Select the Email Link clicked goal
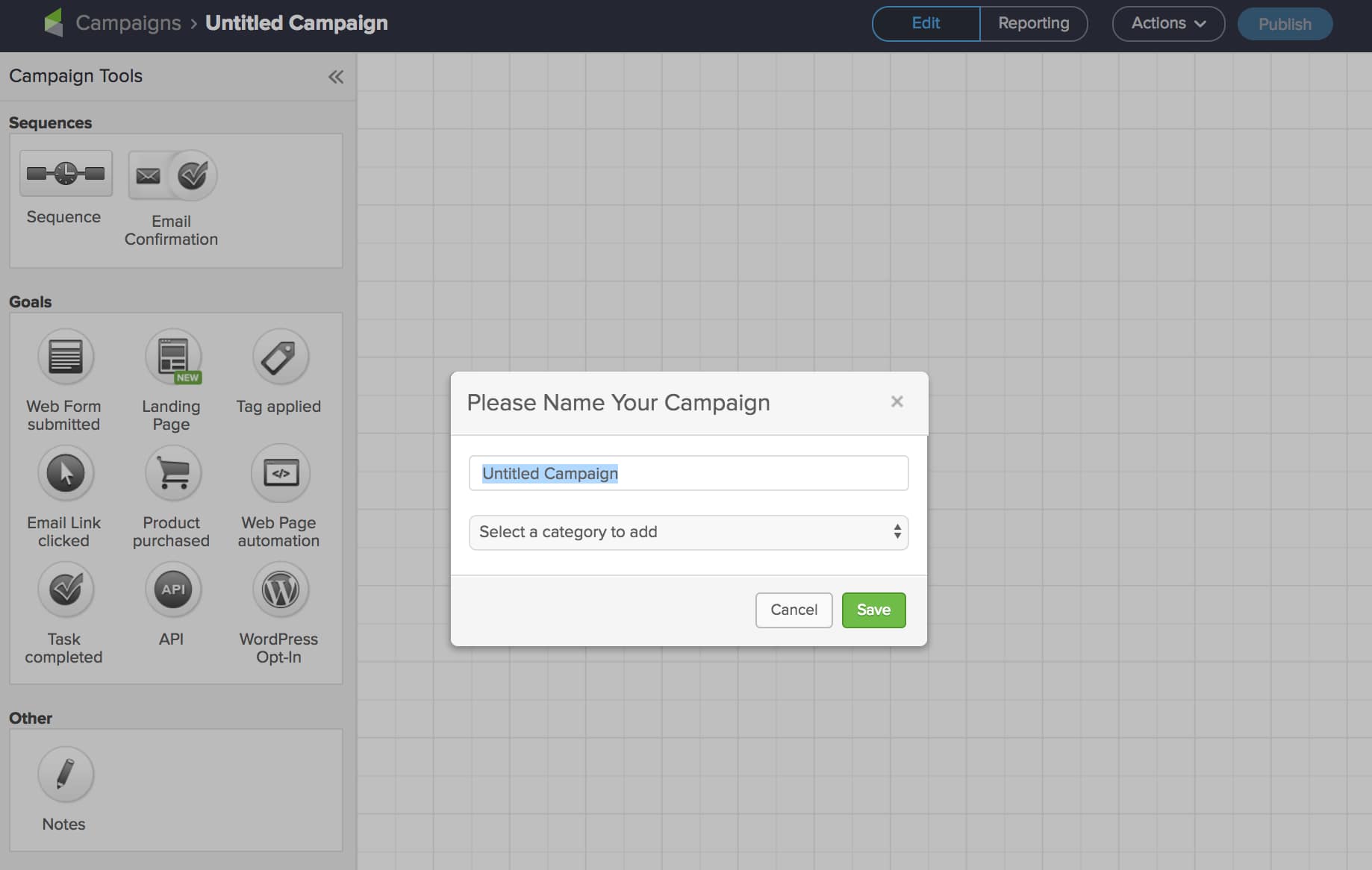Screen dimensions: 1372x870 pos(65,473)
